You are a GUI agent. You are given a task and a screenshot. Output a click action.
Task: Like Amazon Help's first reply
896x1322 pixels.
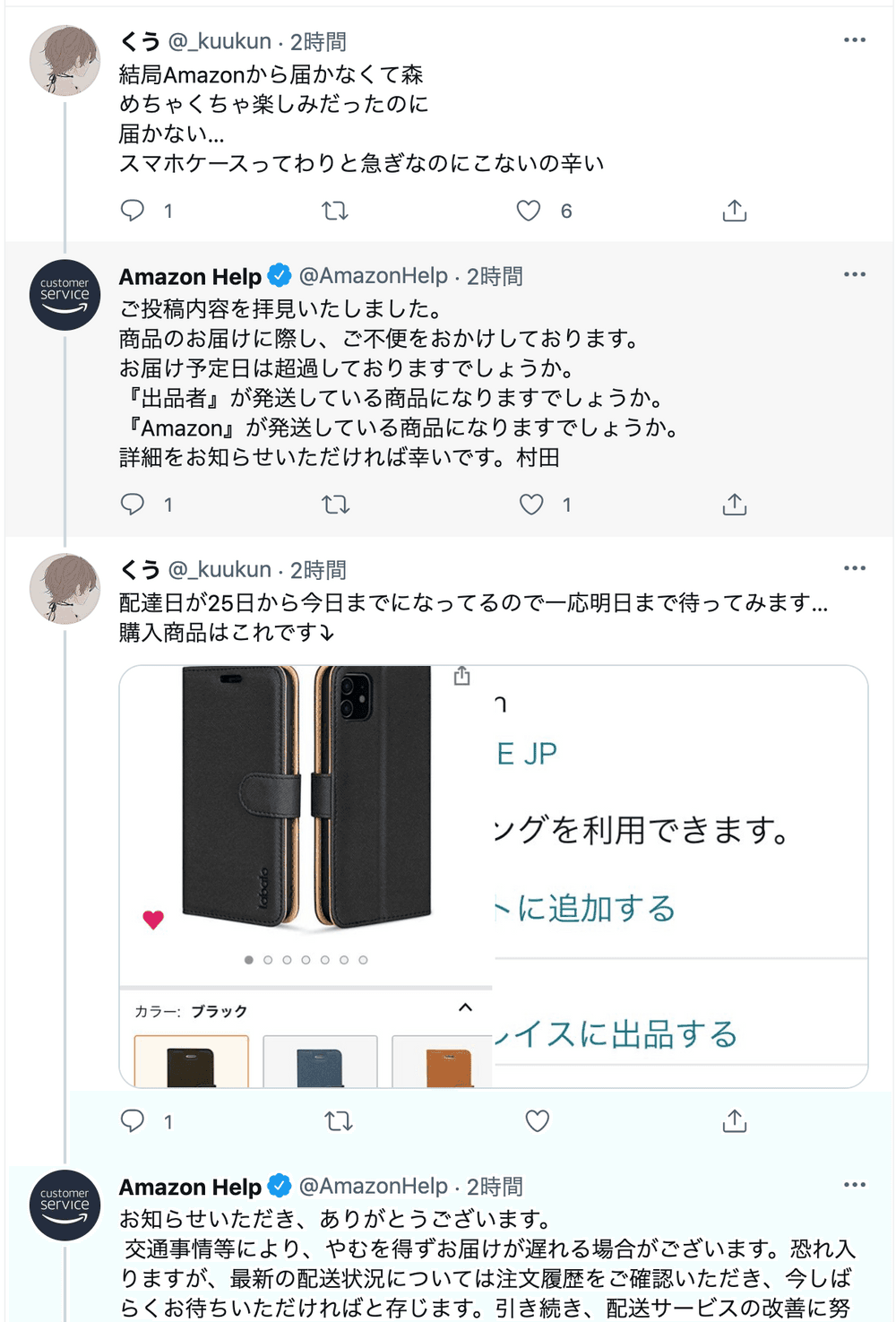(531, 505)
